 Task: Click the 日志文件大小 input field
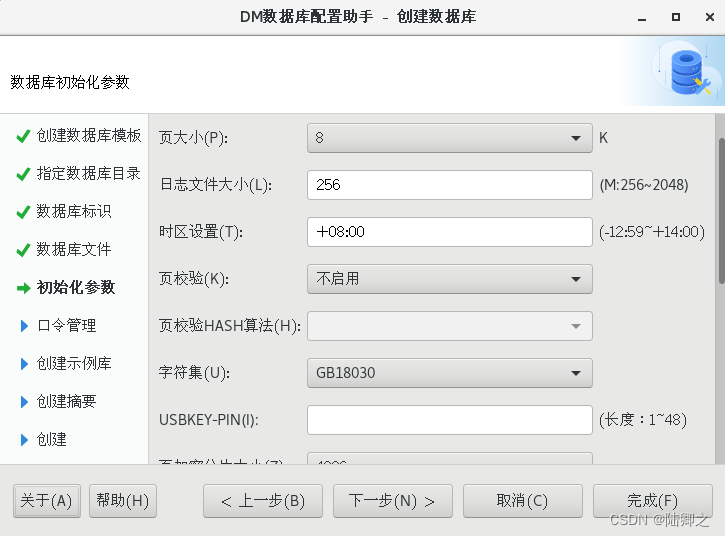tap(449, 185)
